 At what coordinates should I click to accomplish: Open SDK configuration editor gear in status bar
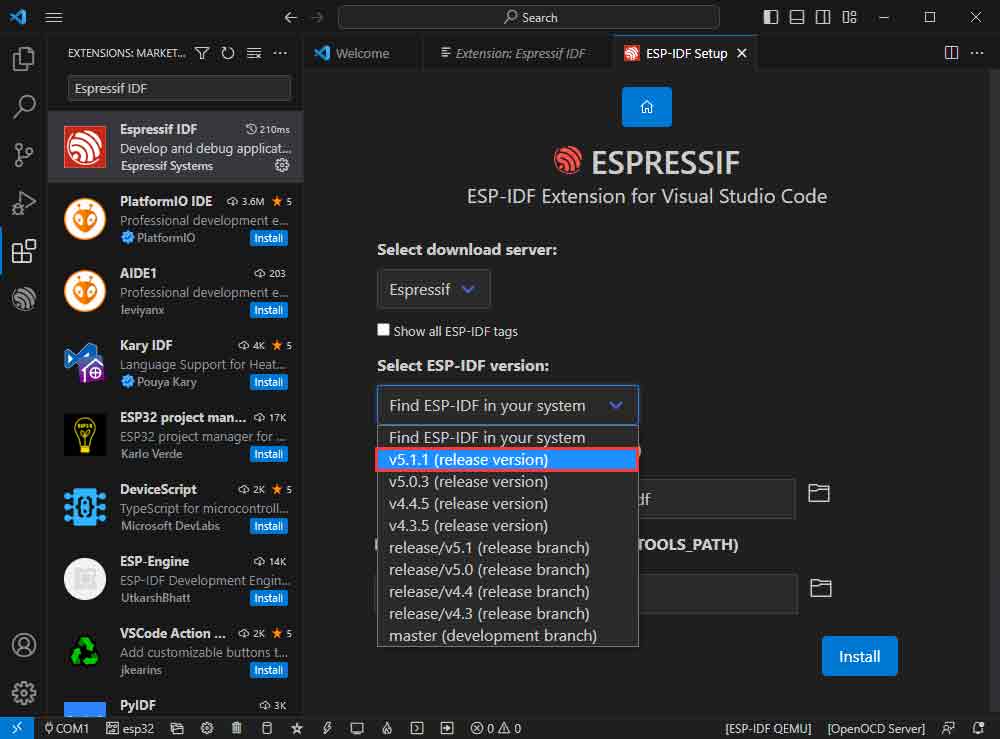point(207,728)
